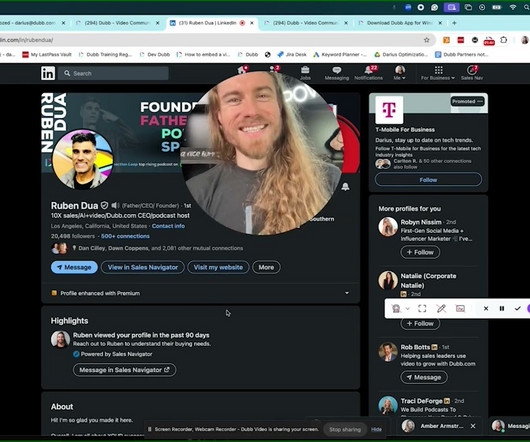Screen dimensions: 530x442
Task: Click Ruben Dua's profile photo
Action: (83, 159)
